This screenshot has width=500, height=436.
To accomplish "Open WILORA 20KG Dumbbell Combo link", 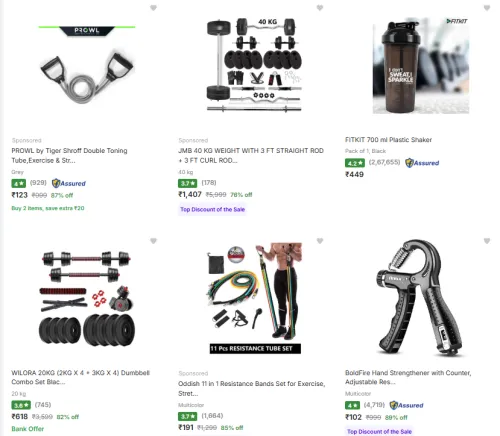I will (80, 377).
